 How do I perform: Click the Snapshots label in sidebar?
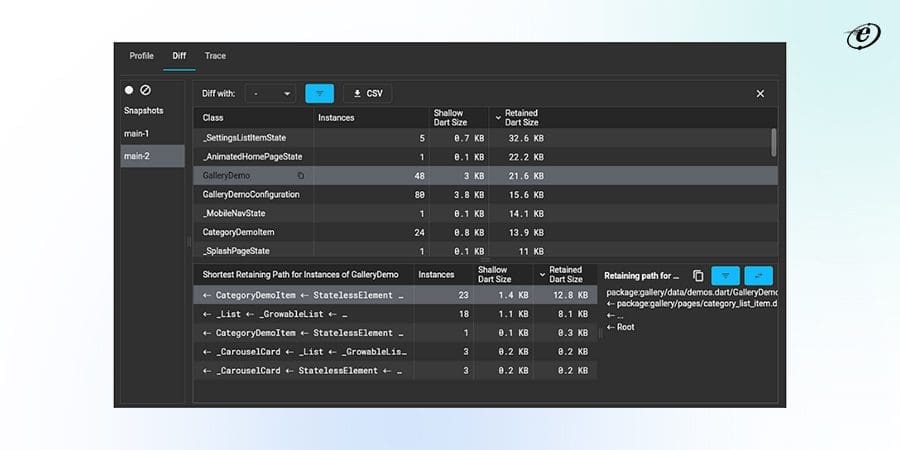(x=143, y=111)
